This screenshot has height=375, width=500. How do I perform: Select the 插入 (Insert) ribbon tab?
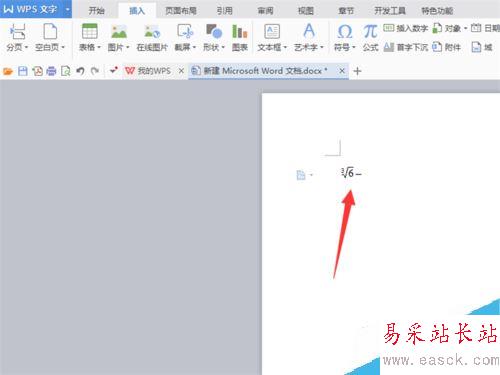137,11
